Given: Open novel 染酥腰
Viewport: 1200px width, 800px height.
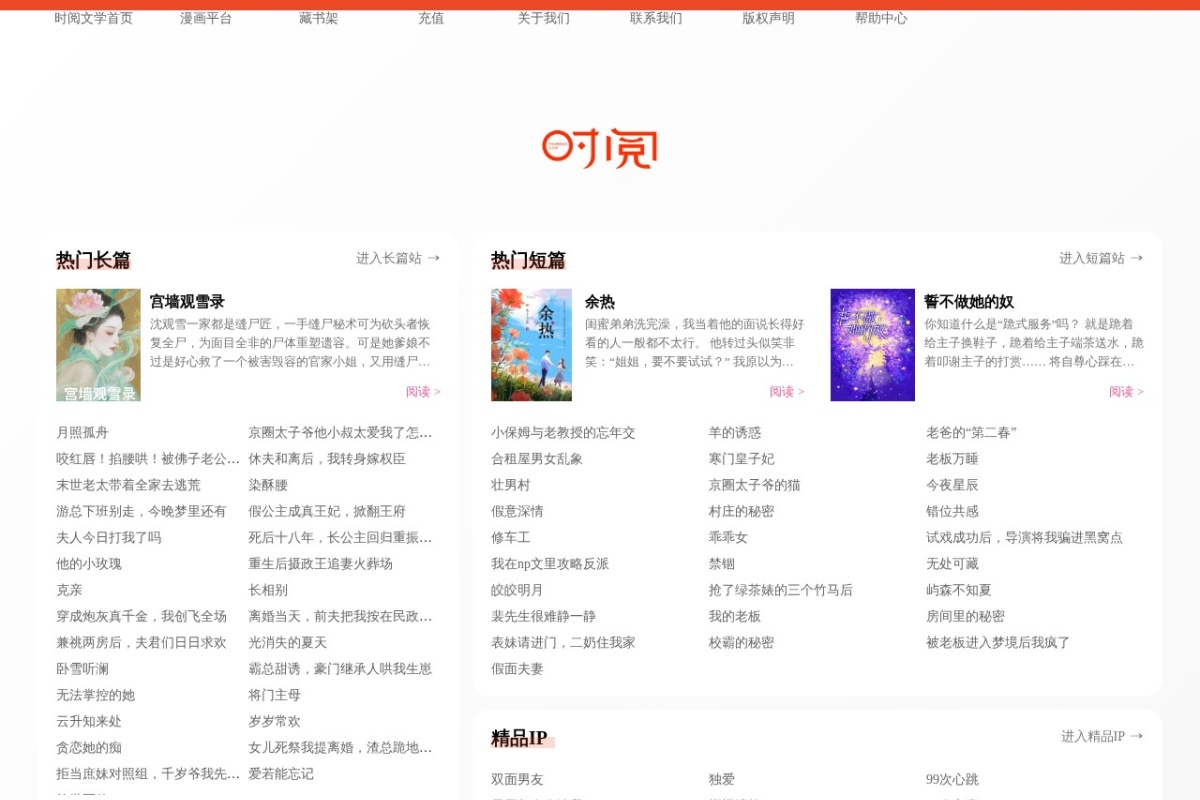Looking at the screenshot, I should click(268, 485).
